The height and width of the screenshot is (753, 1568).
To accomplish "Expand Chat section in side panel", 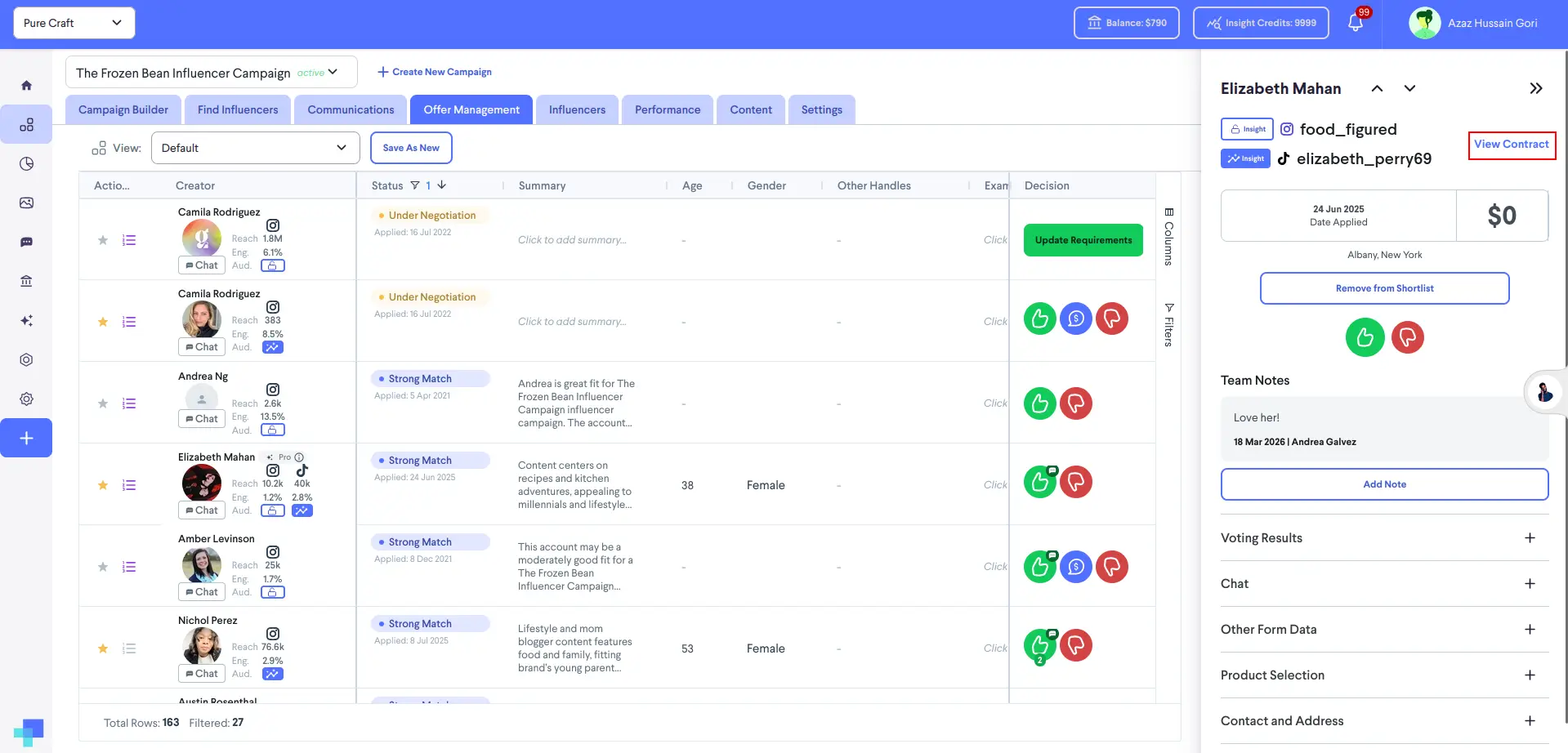I will (x=1384, y=584).
